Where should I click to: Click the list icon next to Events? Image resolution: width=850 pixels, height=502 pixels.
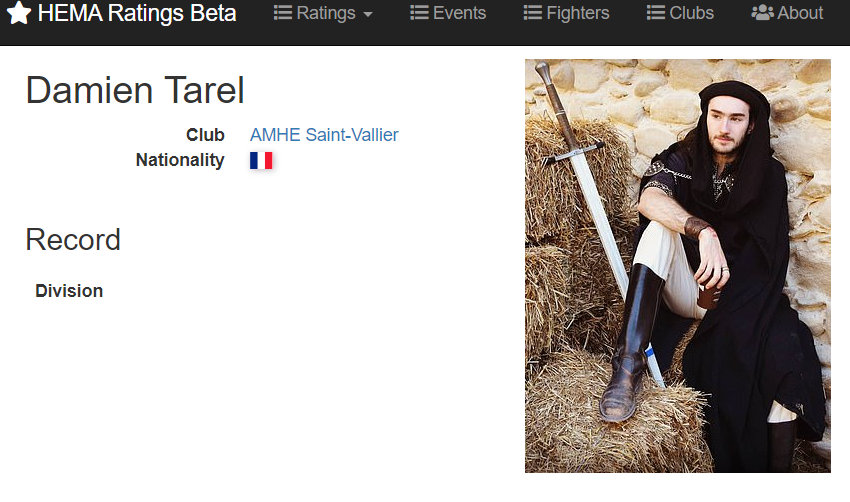coord(419,13)
